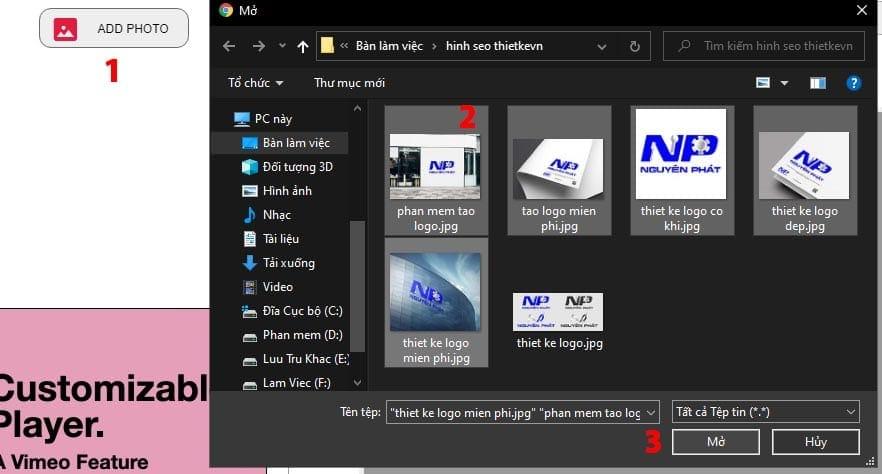Expand the address bar history dropdown
882x474 pixels.
tap(602, 47)
